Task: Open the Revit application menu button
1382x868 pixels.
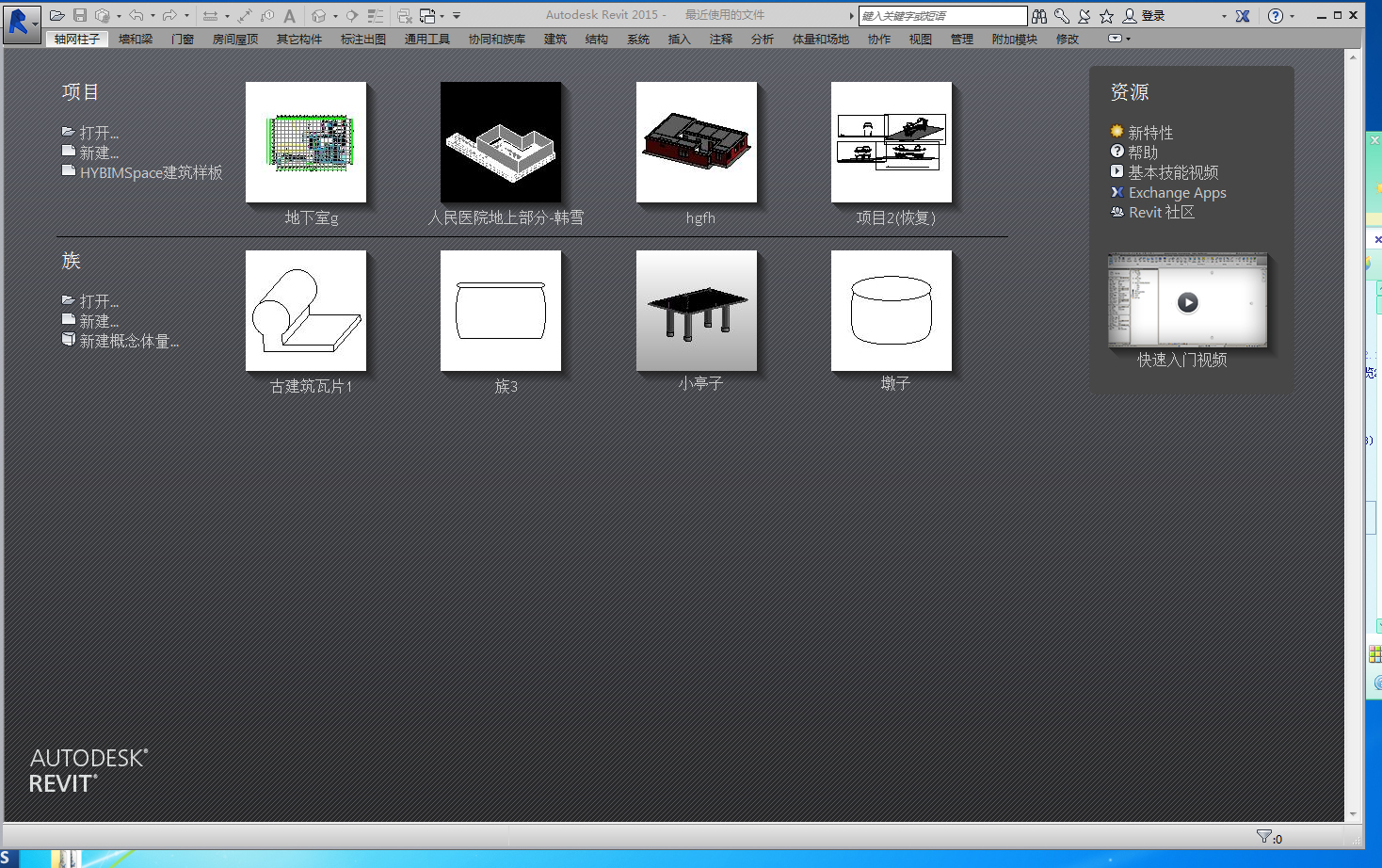Action: click(21, 23)
